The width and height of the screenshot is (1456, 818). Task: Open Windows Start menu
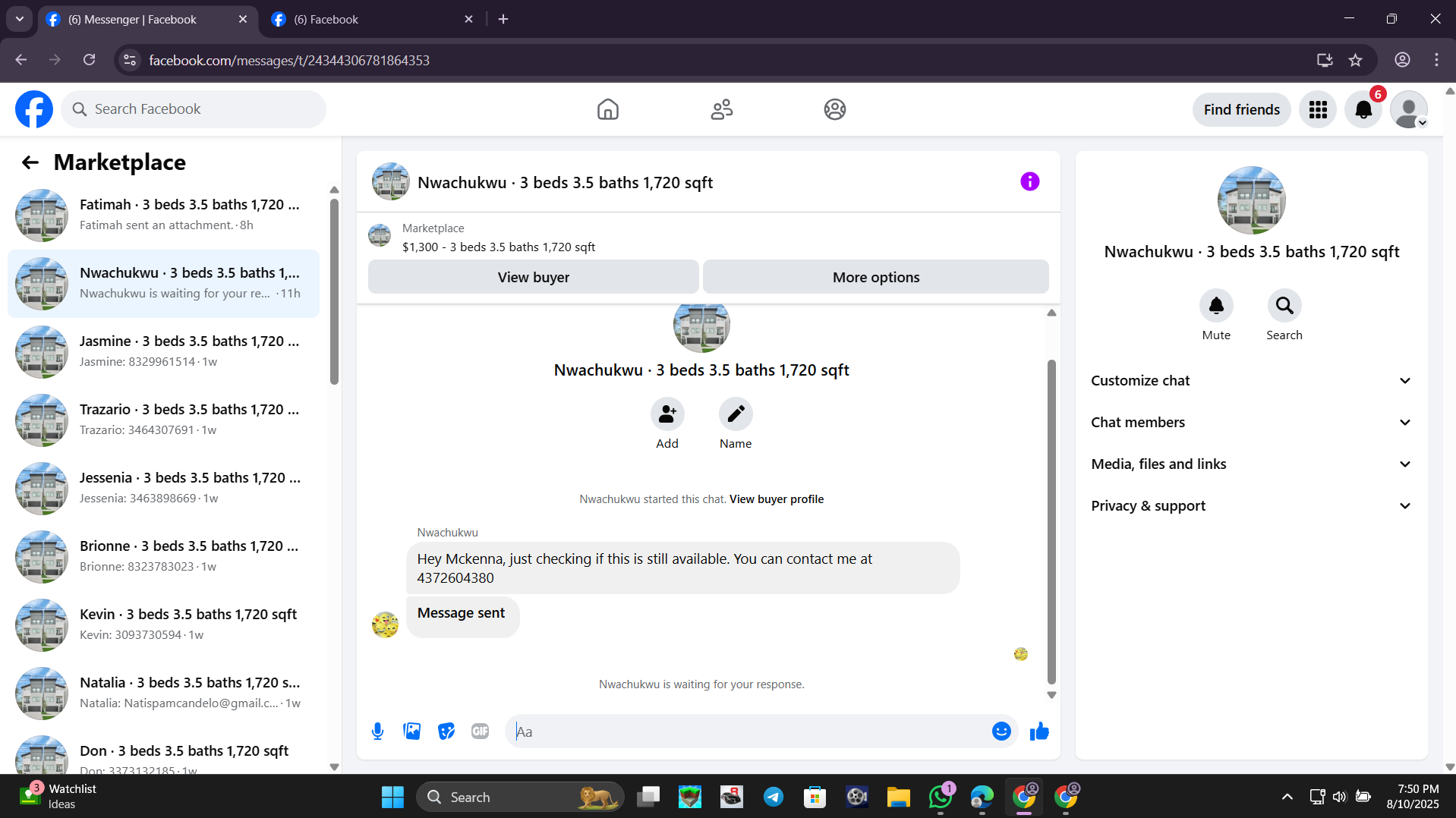[392, 797]
